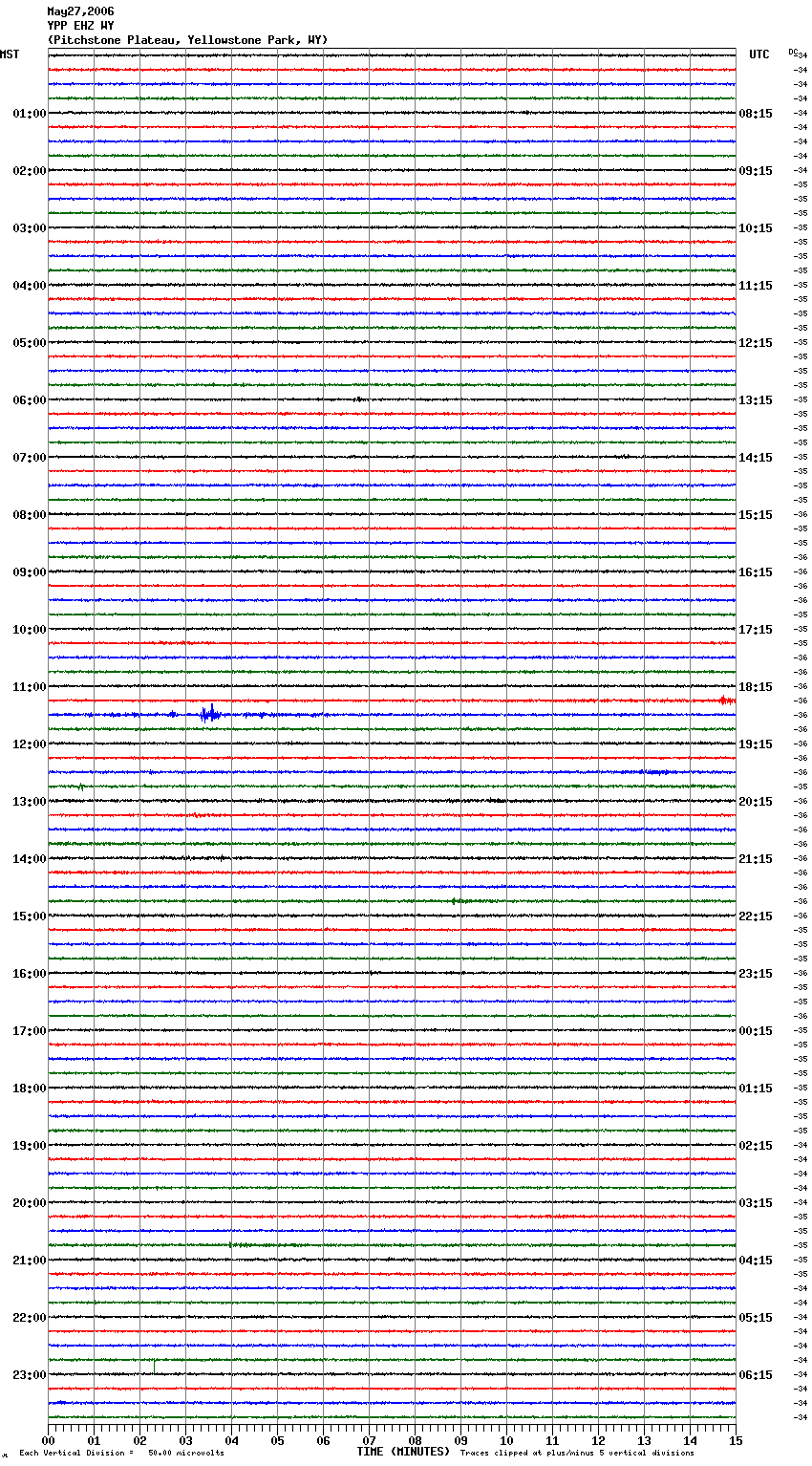Image resolution: width=812 pixels, height=1466 pixels.
Task: Click the 02:15 UTC time label
Action: click(x=756, y=1146)
